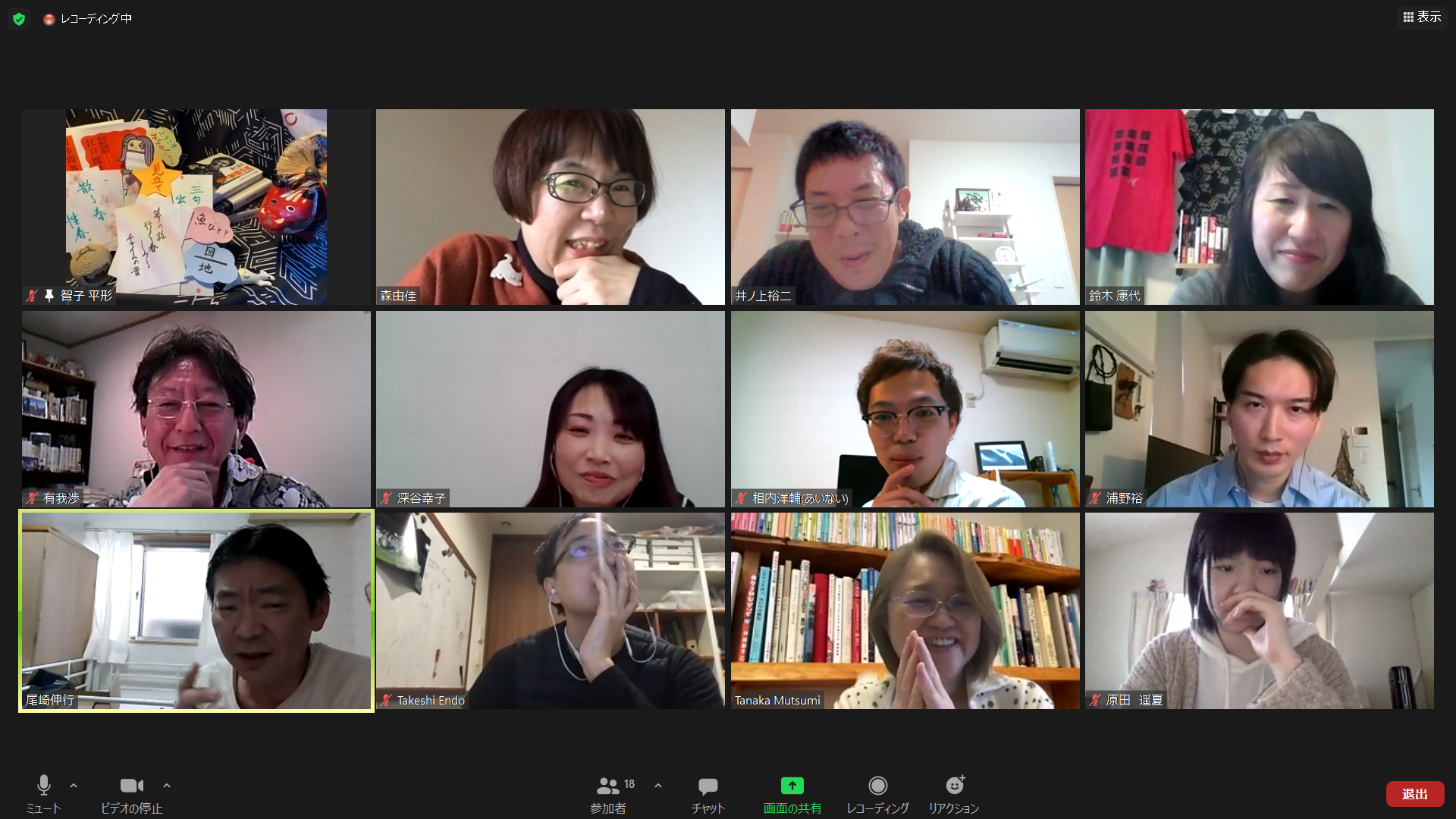The height and width of the screenshot is (819, 1456).
Task: Leave the meeting with 退出 button
Action: [x=1415, y=794]
